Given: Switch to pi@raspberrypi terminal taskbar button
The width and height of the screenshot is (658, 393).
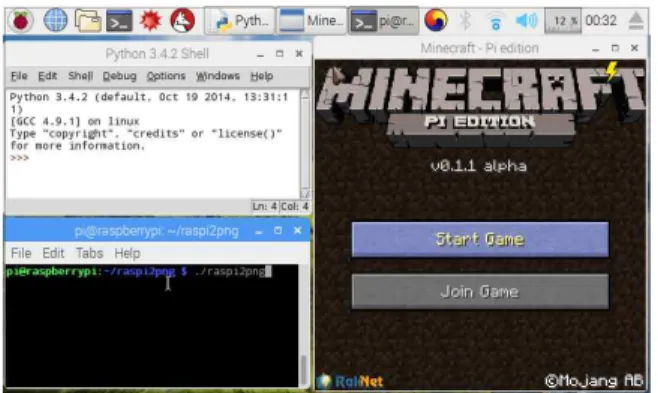Looking at the screenshot, I should click(384, 21).
